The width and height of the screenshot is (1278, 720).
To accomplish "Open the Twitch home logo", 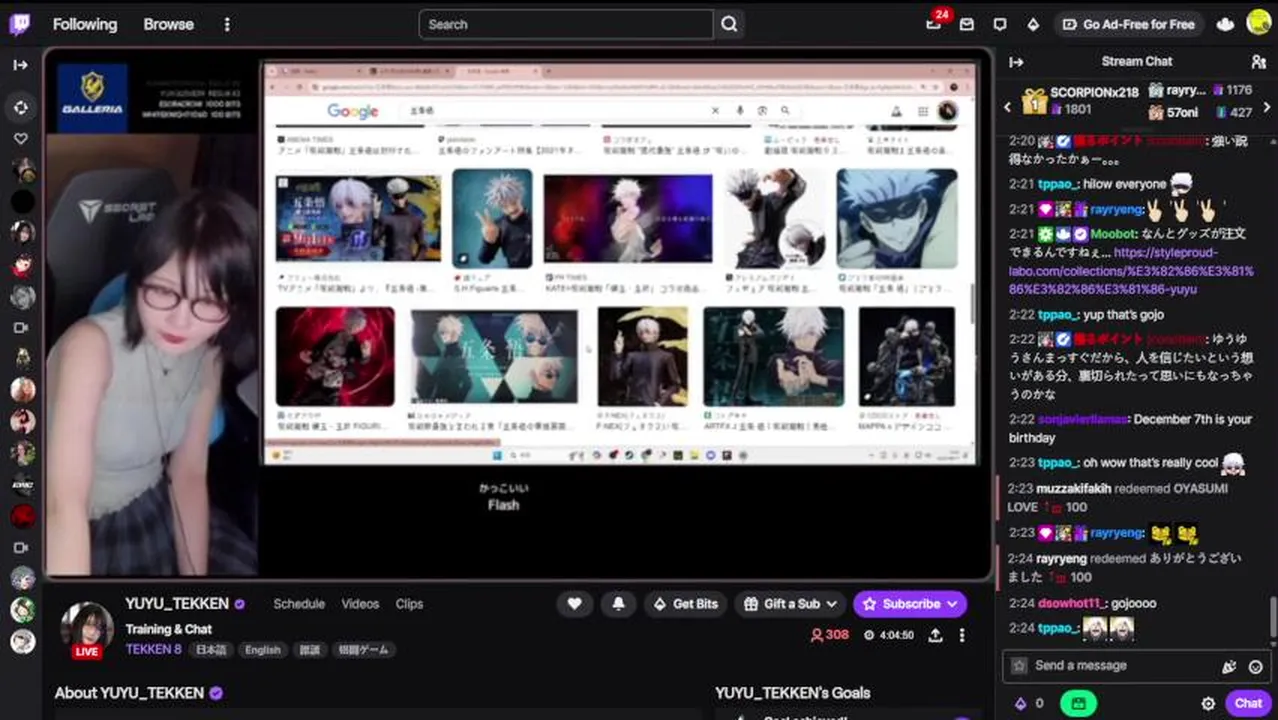I will coord(20,24).
